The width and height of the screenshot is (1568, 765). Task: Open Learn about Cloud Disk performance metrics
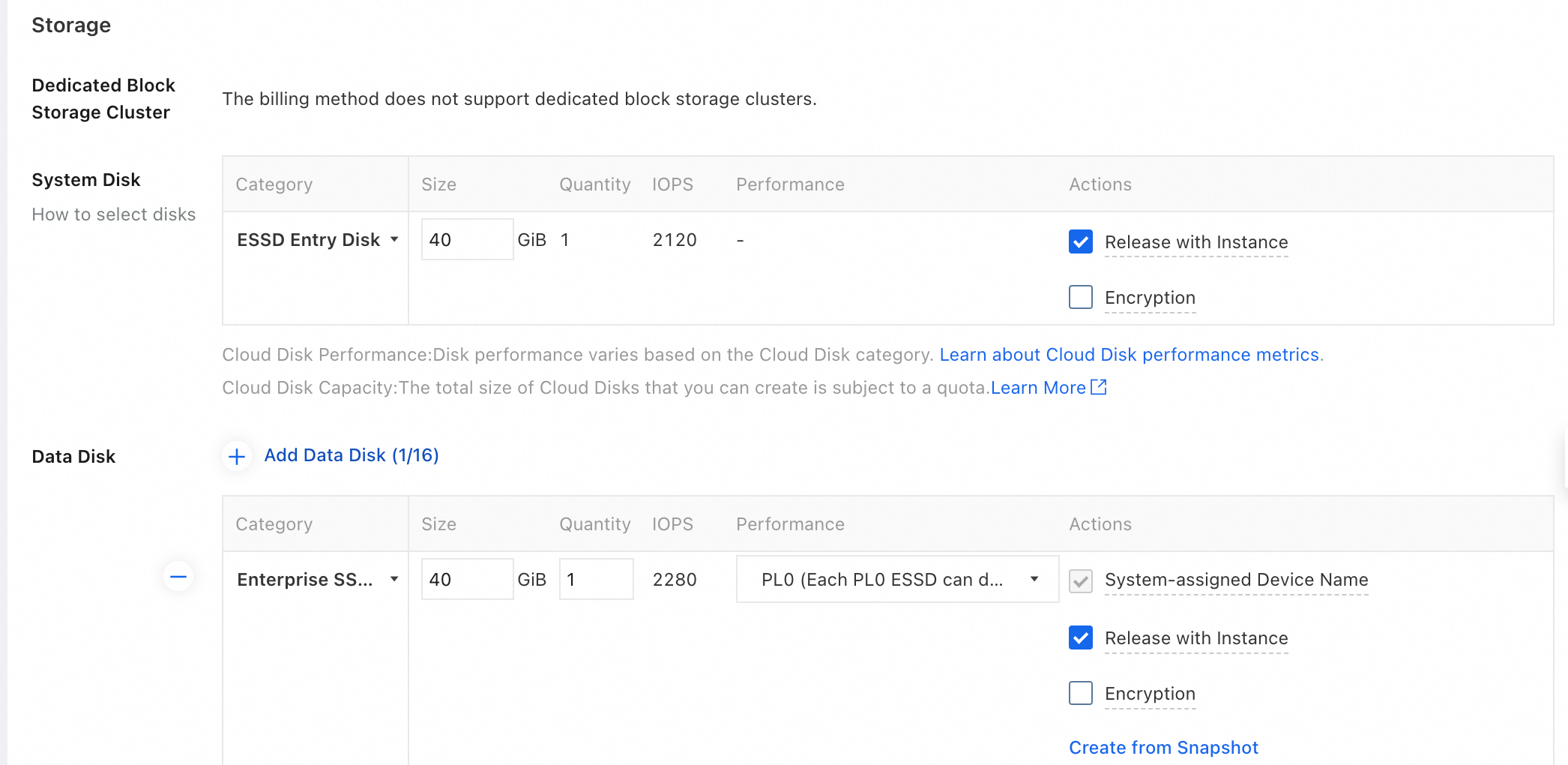tap(1129, 355)
